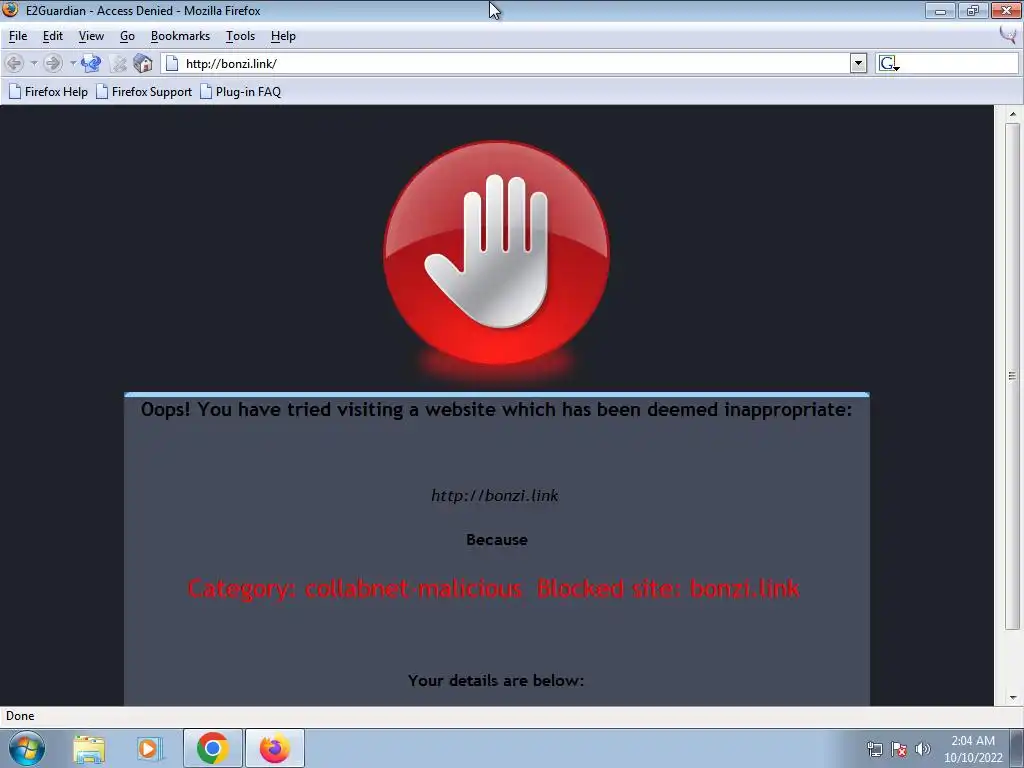Choose search engine via Google icon dropdown
Viewport: 1024px width, 768px height.
(889, 63)
